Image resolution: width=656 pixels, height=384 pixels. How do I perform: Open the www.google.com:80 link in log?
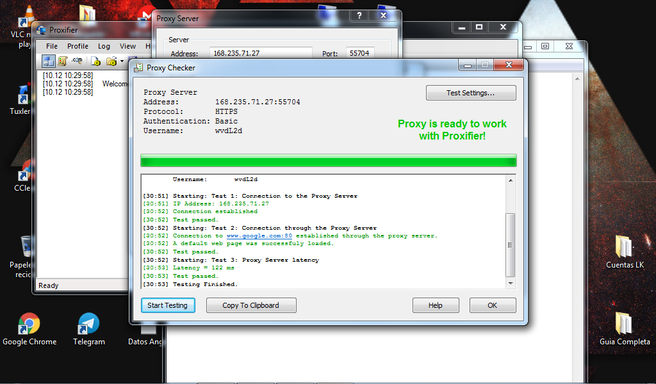pyautogui.click(x=259, y=236)
